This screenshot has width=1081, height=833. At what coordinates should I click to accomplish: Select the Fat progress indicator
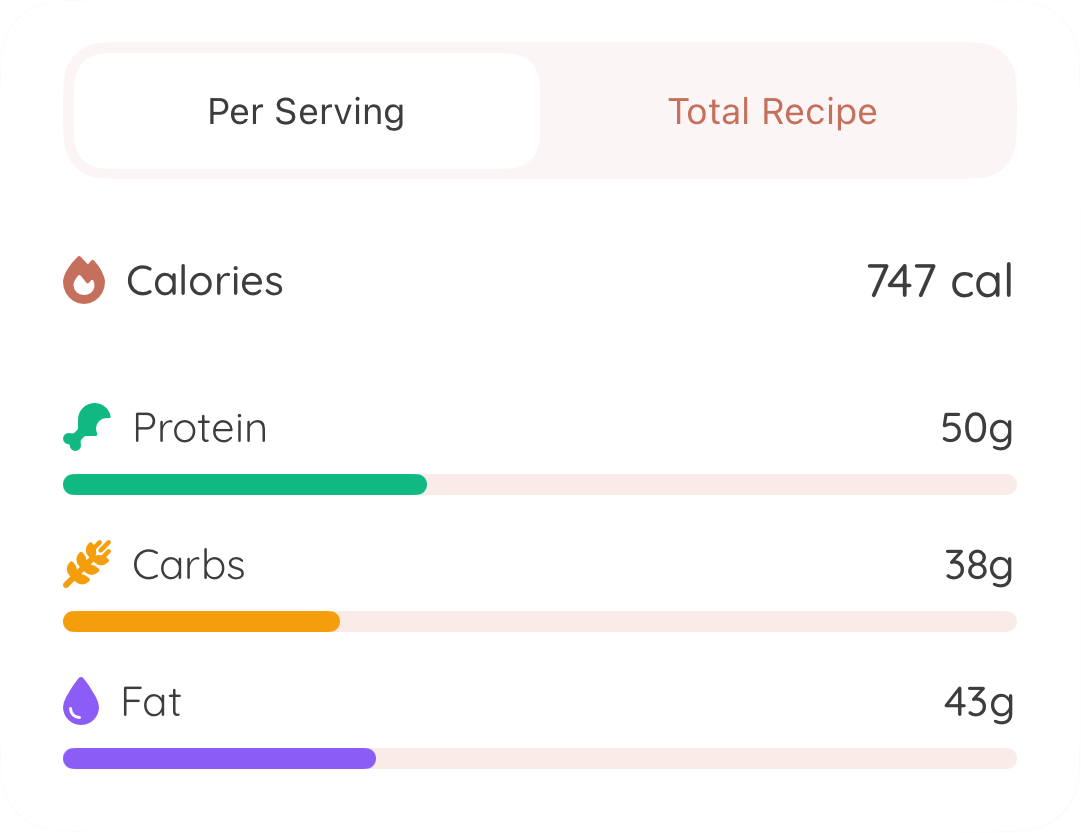coord(540,758)
